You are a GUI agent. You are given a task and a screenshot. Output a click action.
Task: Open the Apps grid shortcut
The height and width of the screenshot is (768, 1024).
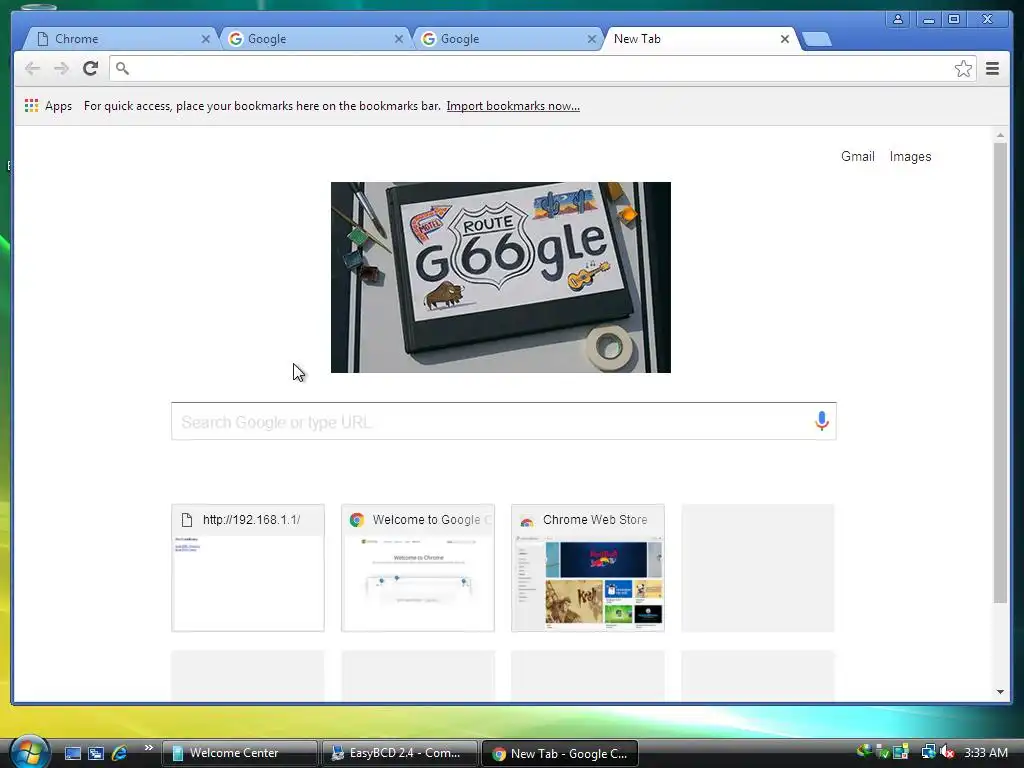pyautogui.click(x=48, y=106)
